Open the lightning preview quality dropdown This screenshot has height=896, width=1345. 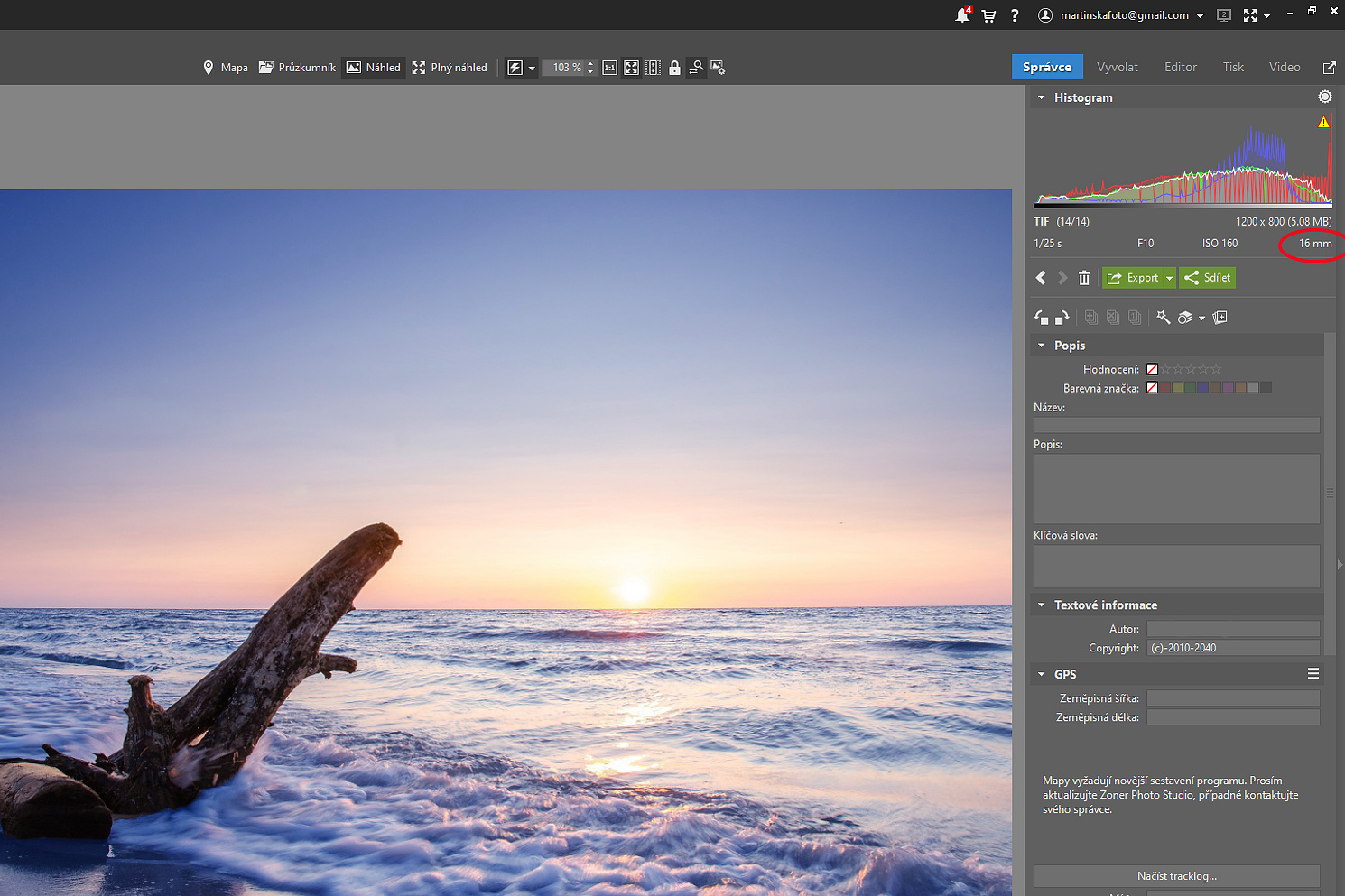(532, 69)
